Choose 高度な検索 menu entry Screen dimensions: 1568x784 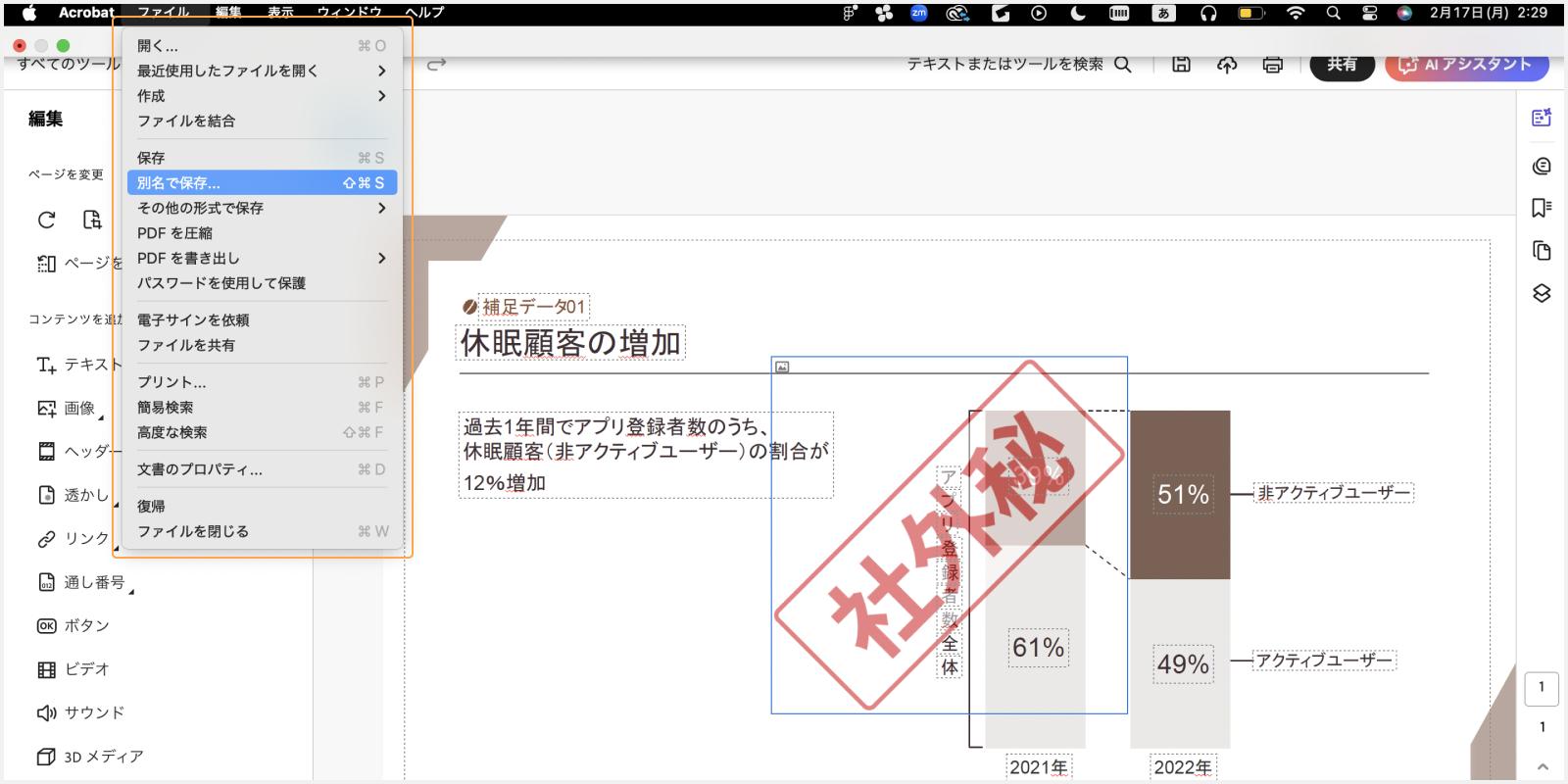[x=262, y=432]
